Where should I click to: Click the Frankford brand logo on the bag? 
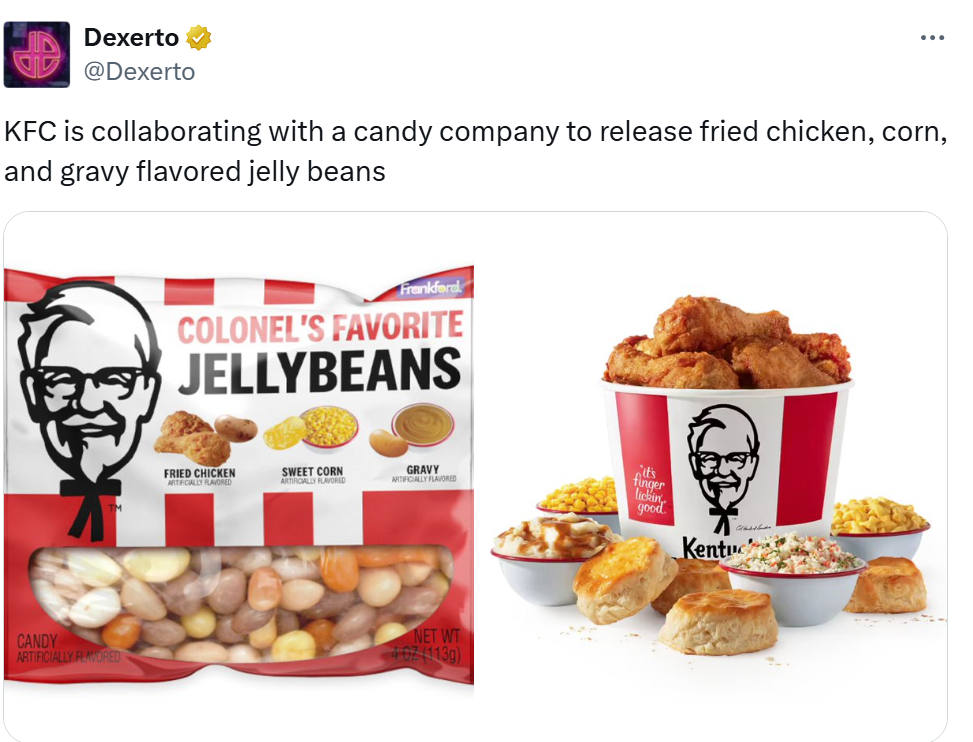pos(430,288)
